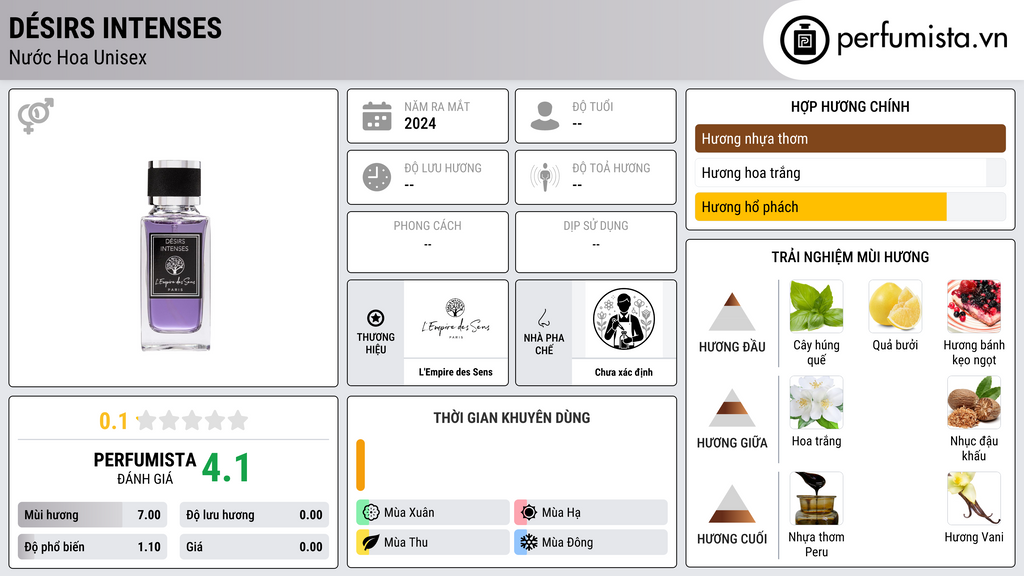Image resolution: width=1024 pixels, height=576 pixels.
Task: Click the orange vertical bar under Thời gian khuyên dùng
Action: click(x=360, y=465)
